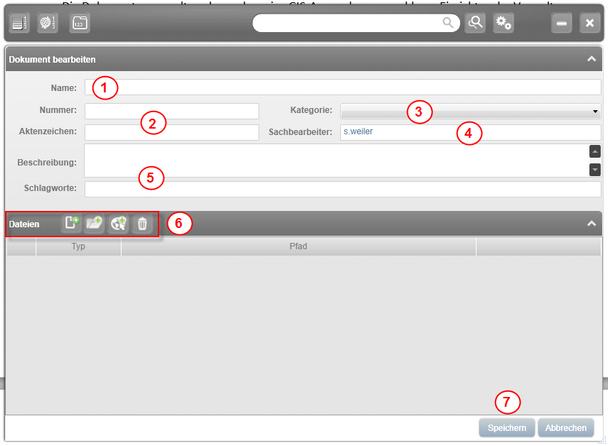Collapse the Dateien section
The height and width of the screenshot is (446, 608).
591,224
